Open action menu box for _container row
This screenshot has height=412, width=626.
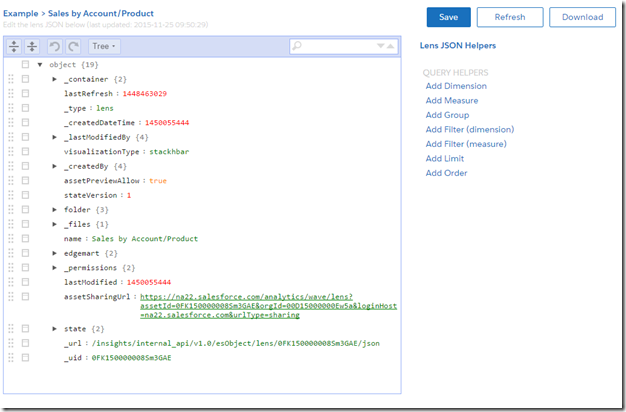pos(26,79)
